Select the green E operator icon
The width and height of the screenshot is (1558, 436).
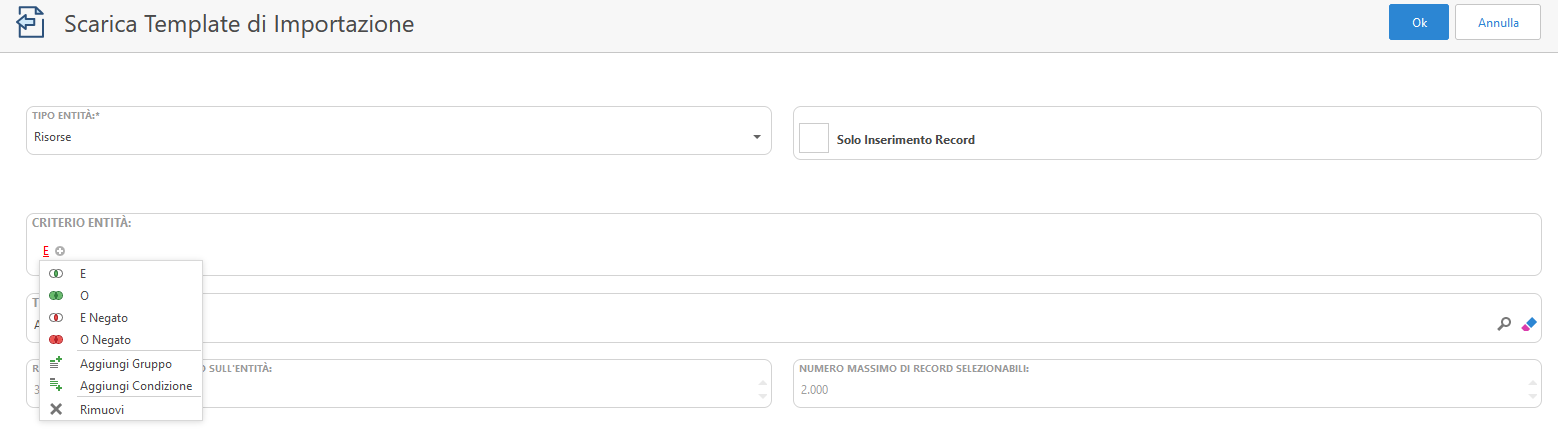56,273
